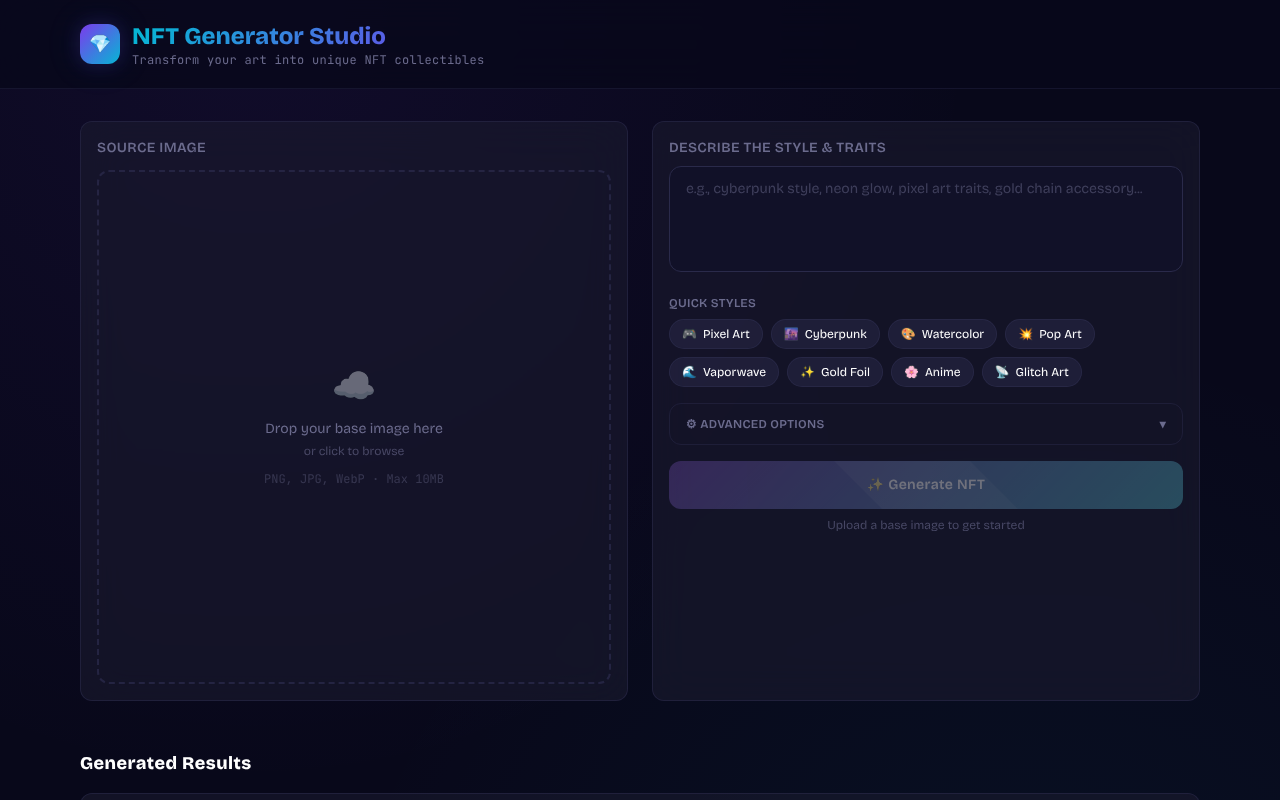Image resolution: width=1280 pixels, height=800 pixels.
Task: Expand the Advanced Options section
Action: tap(925, 423)
